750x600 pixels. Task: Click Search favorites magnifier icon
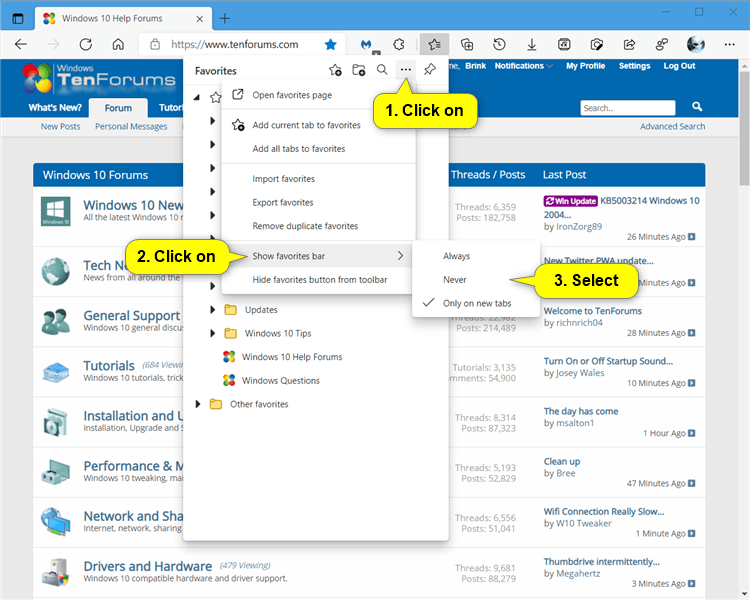[382, 70]
